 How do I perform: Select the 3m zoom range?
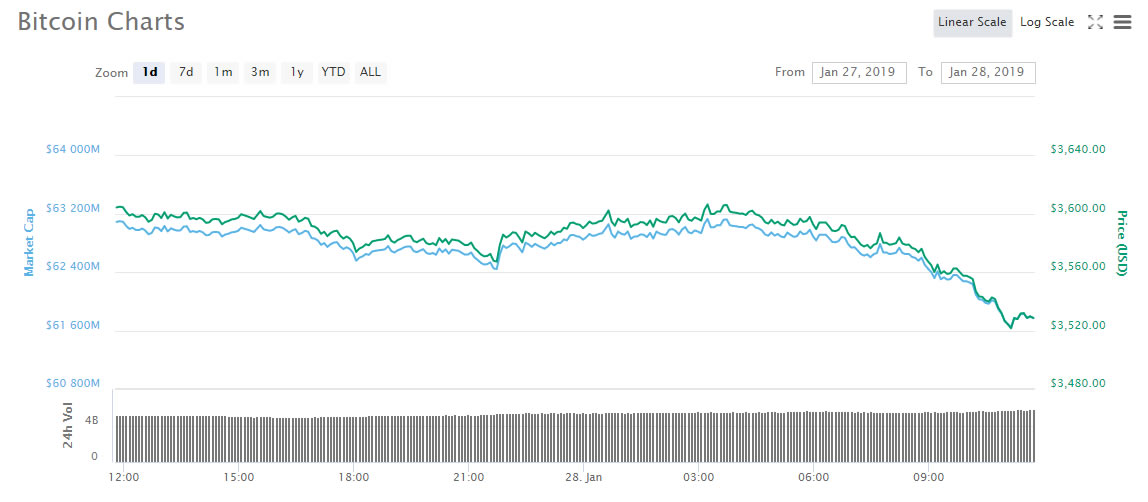(260, 72)
